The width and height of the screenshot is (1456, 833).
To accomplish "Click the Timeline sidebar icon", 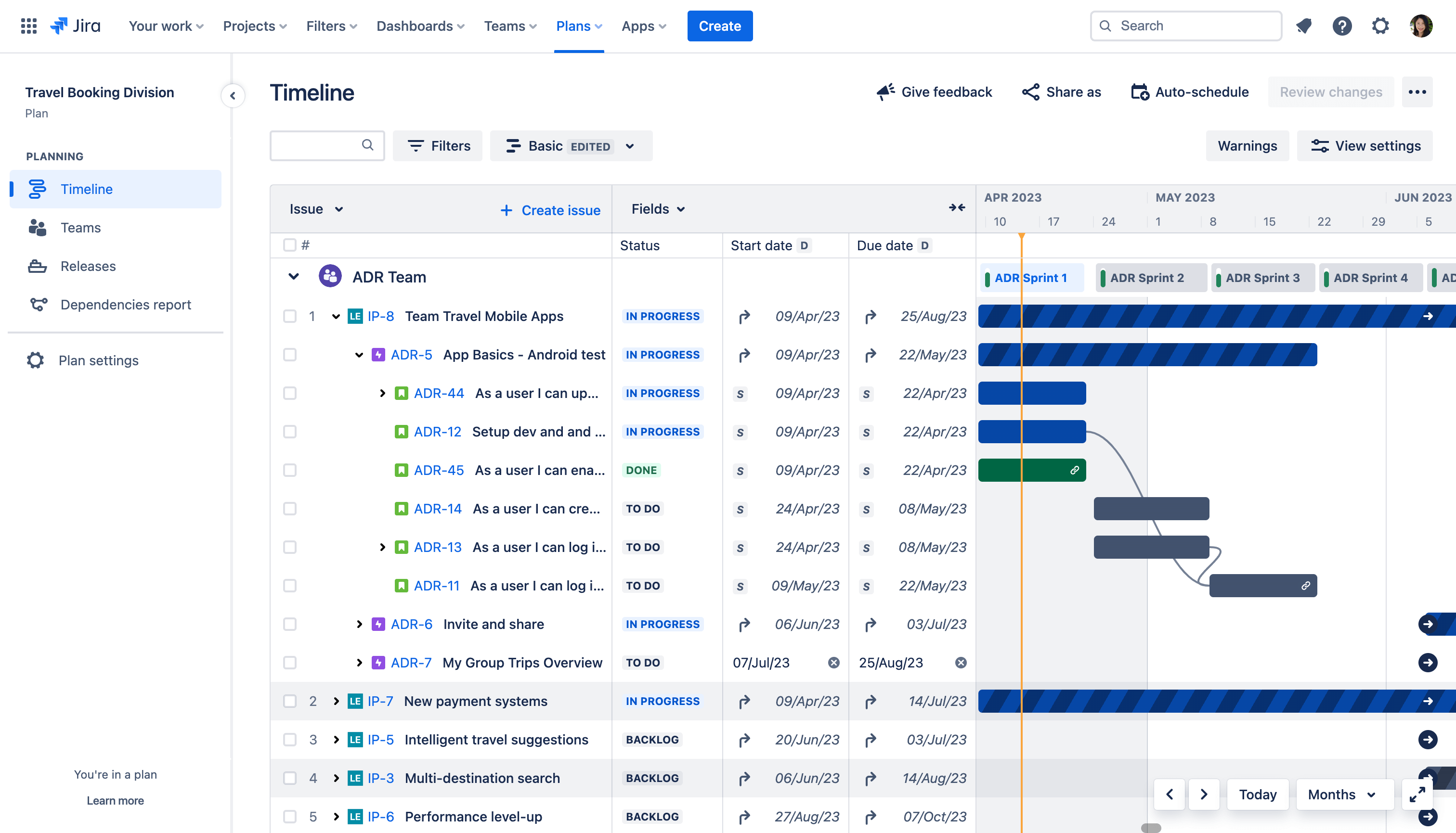I will pyautogui.click(x=36, y=188).
